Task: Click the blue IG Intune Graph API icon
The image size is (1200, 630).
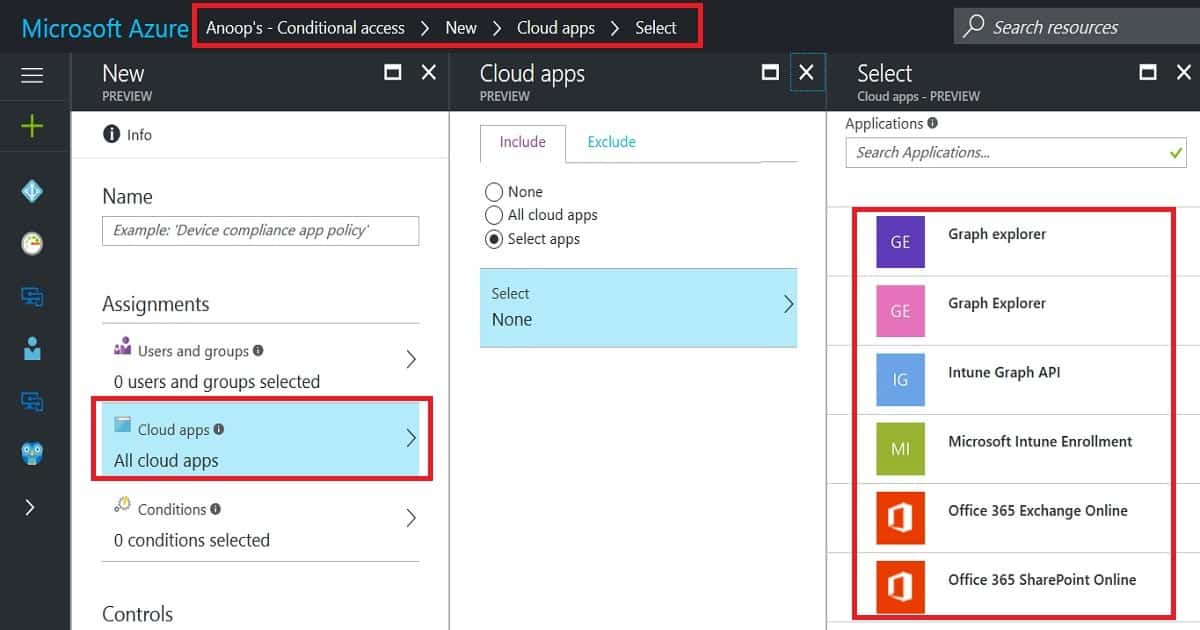Action: point(900,380)
